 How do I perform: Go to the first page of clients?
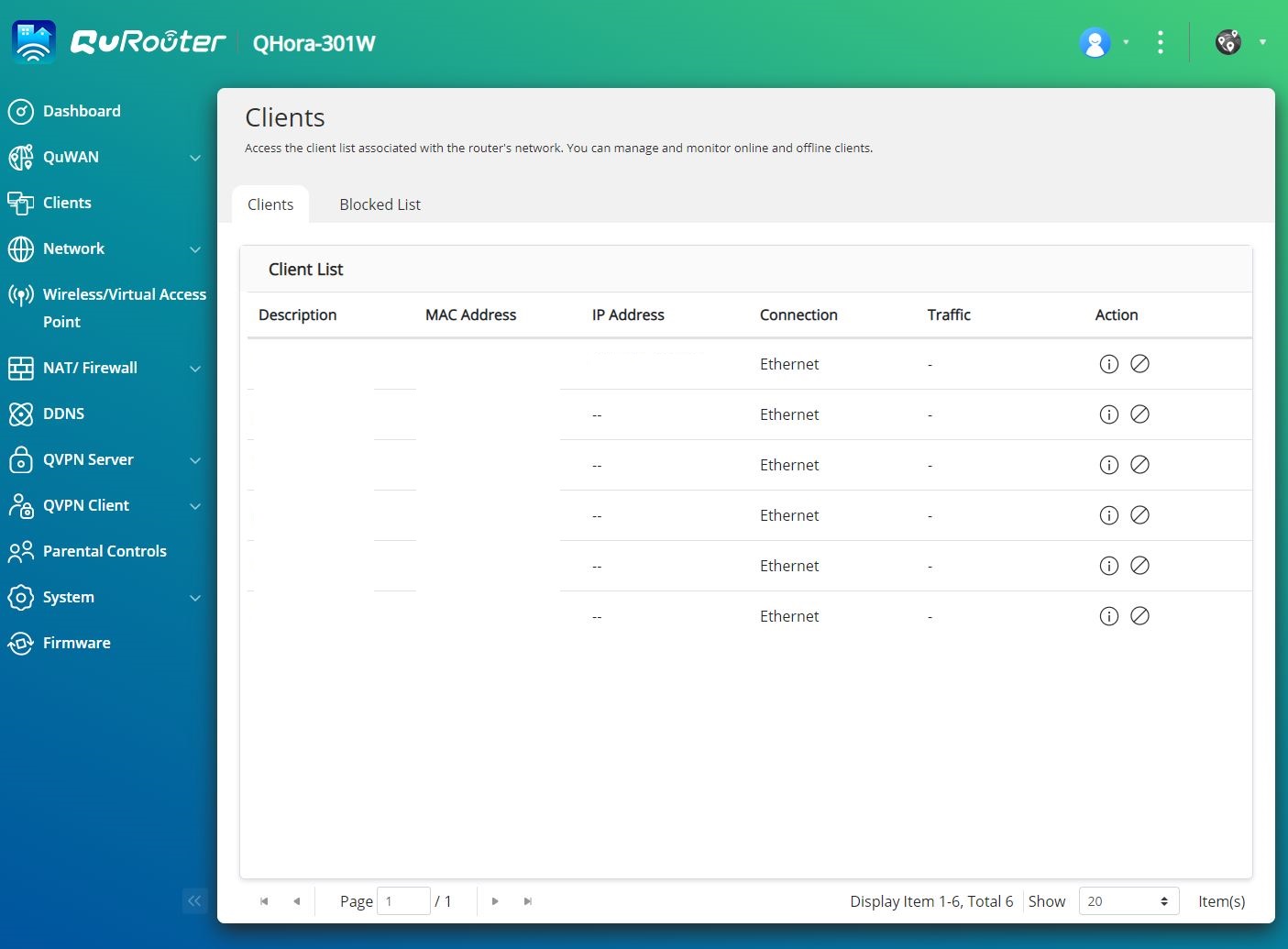point(264,901)
